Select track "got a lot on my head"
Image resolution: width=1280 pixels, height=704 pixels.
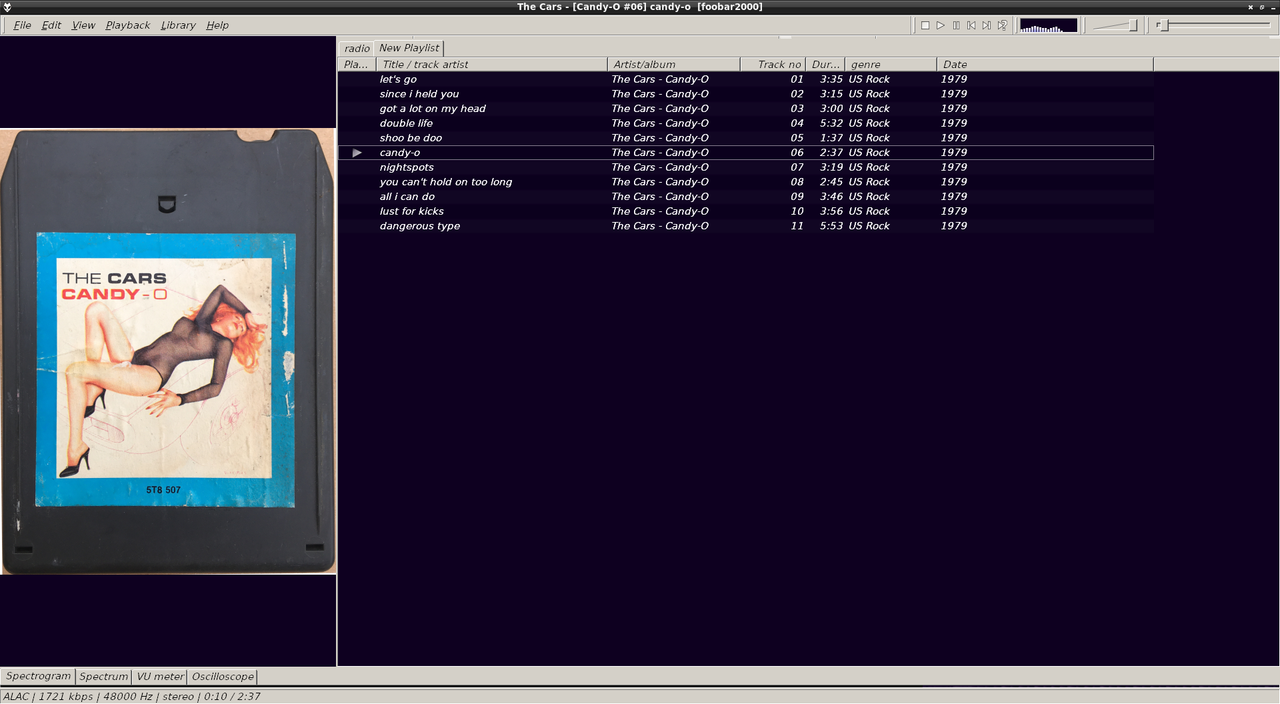(x=746, y=108)
